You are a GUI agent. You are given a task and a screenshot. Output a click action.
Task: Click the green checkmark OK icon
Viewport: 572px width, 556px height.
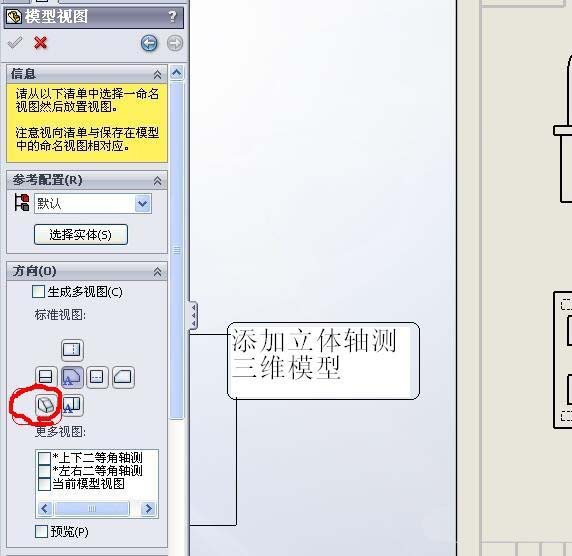(x=15, y=43)
